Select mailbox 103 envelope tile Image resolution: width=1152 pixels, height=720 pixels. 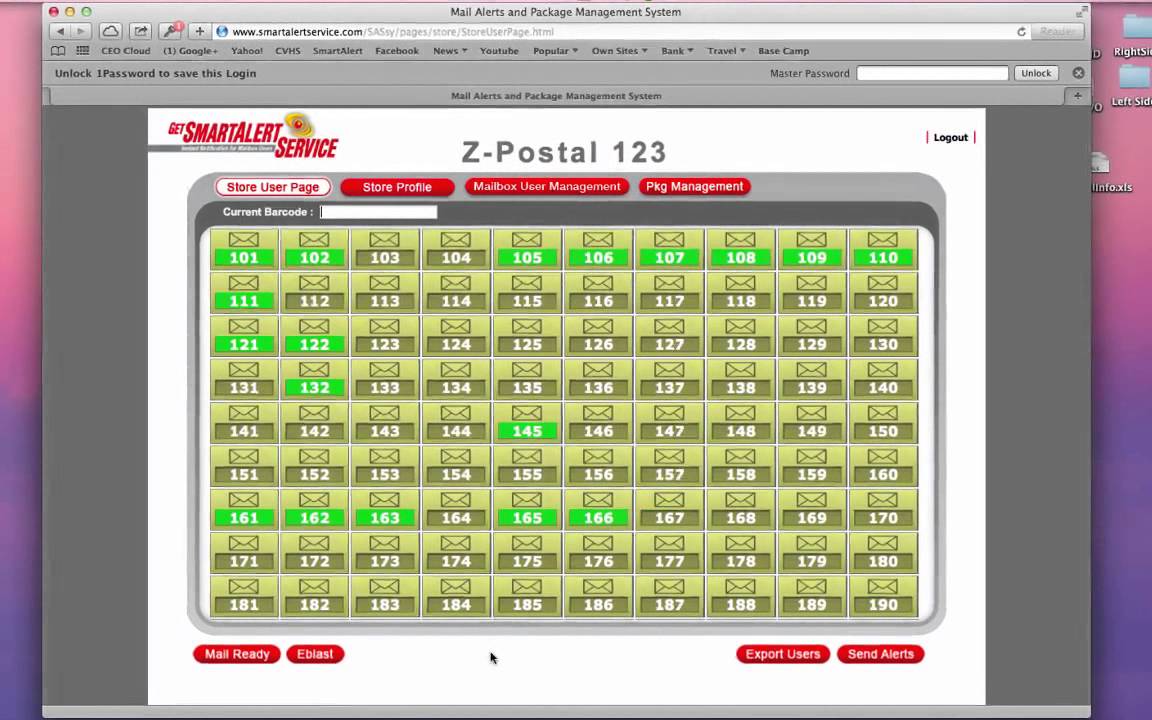click(385, 249)
